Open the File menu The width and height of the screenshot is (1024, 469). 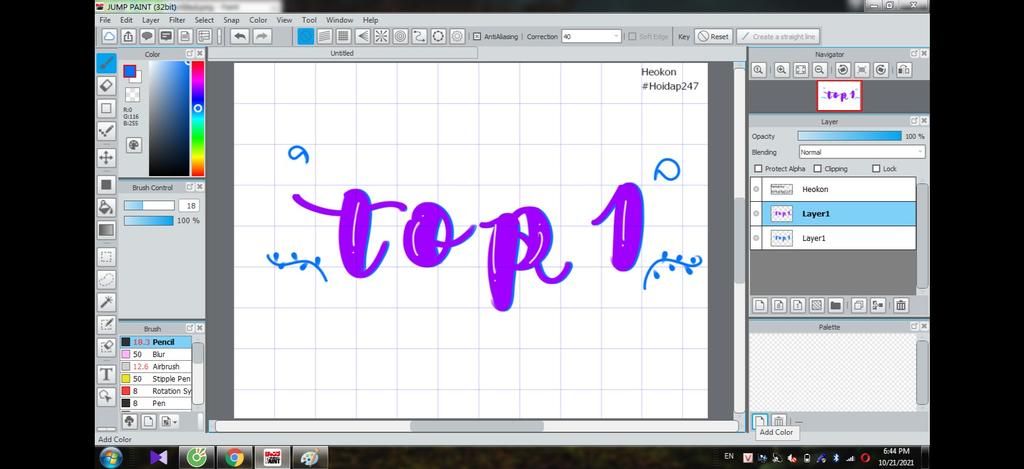105,20
